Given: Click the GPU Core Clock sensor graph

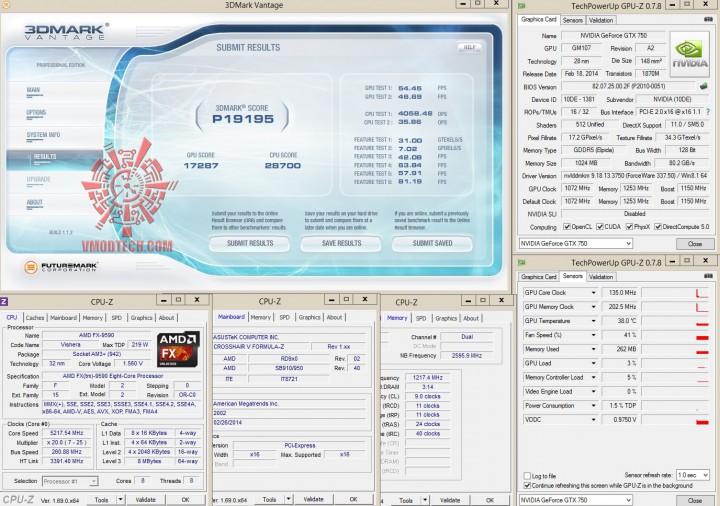Looking at the screenshot, I should tap(675, 292).
